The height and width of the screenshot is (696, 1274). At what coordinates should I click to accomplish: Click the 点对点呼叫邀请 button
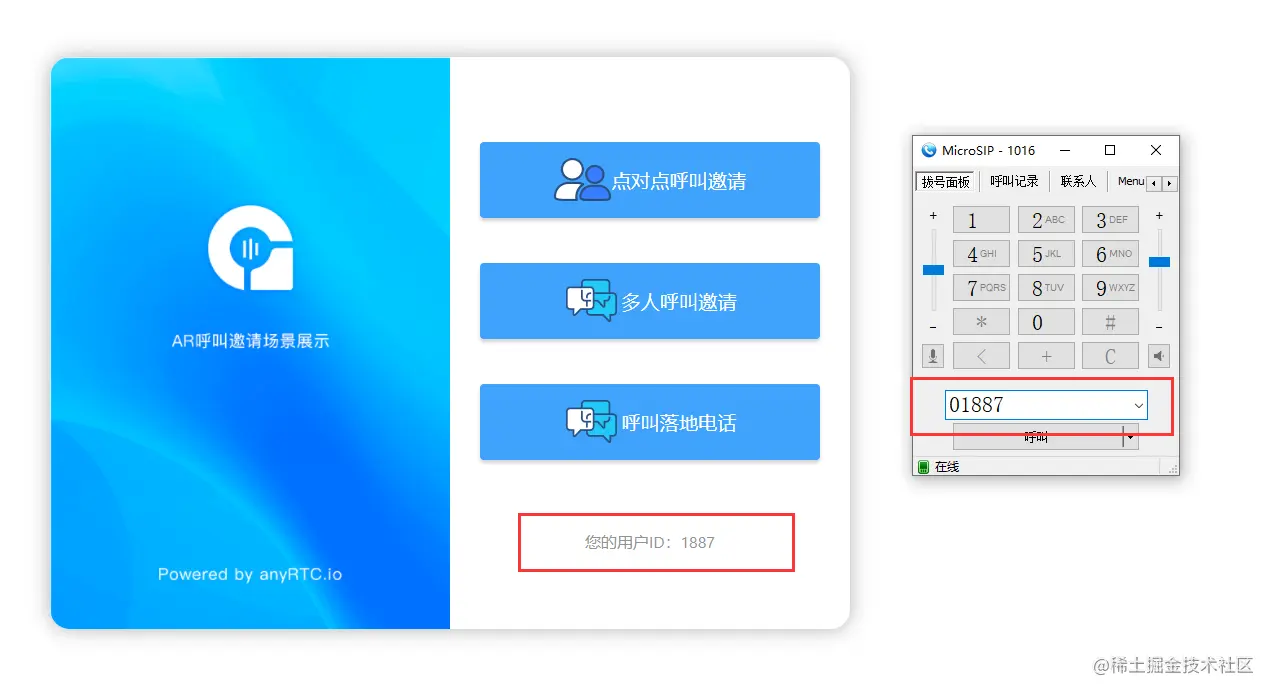click(650, 180)
